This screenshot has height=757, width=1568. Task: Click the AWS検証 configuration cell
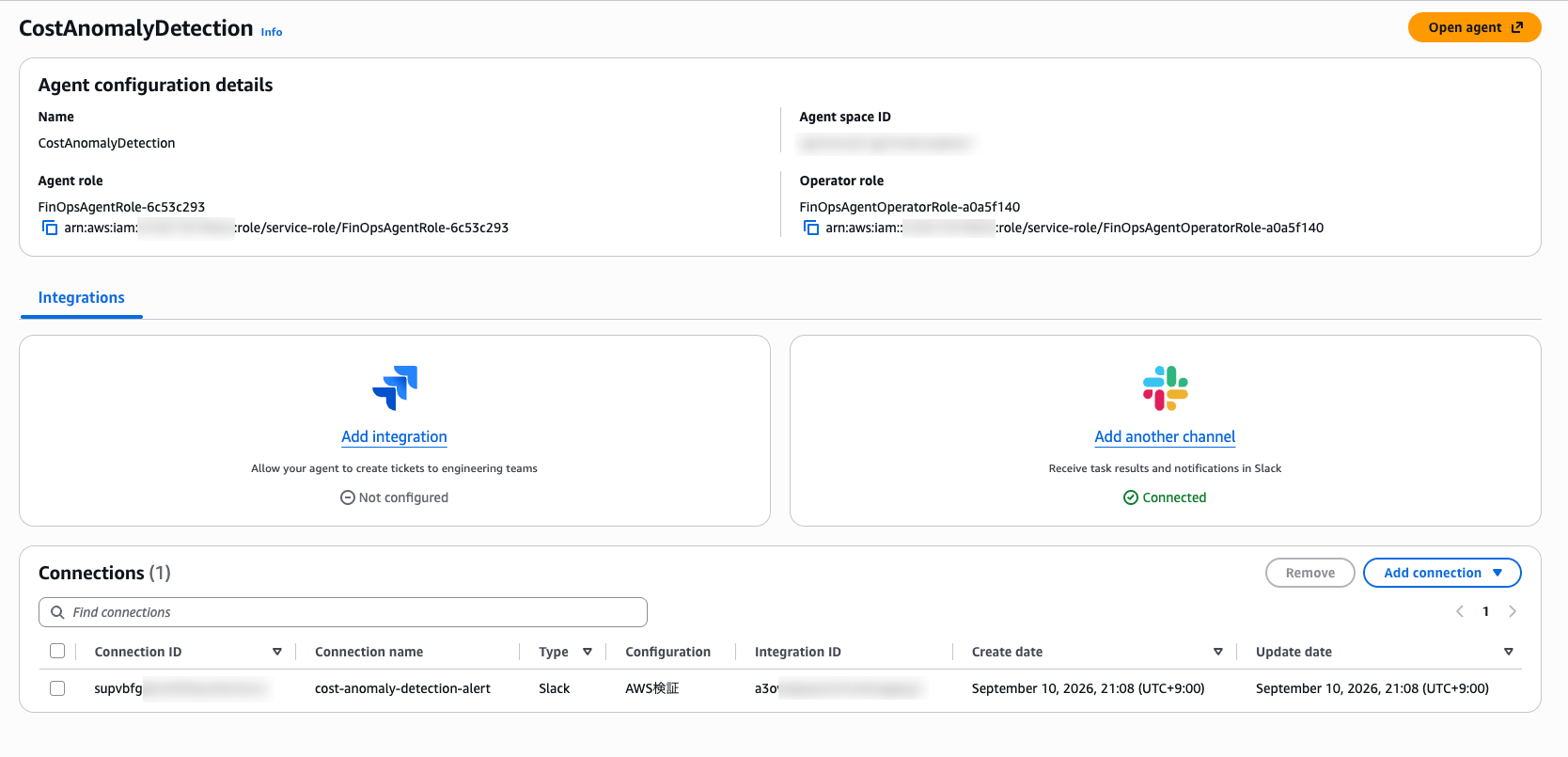click(652, 688)
